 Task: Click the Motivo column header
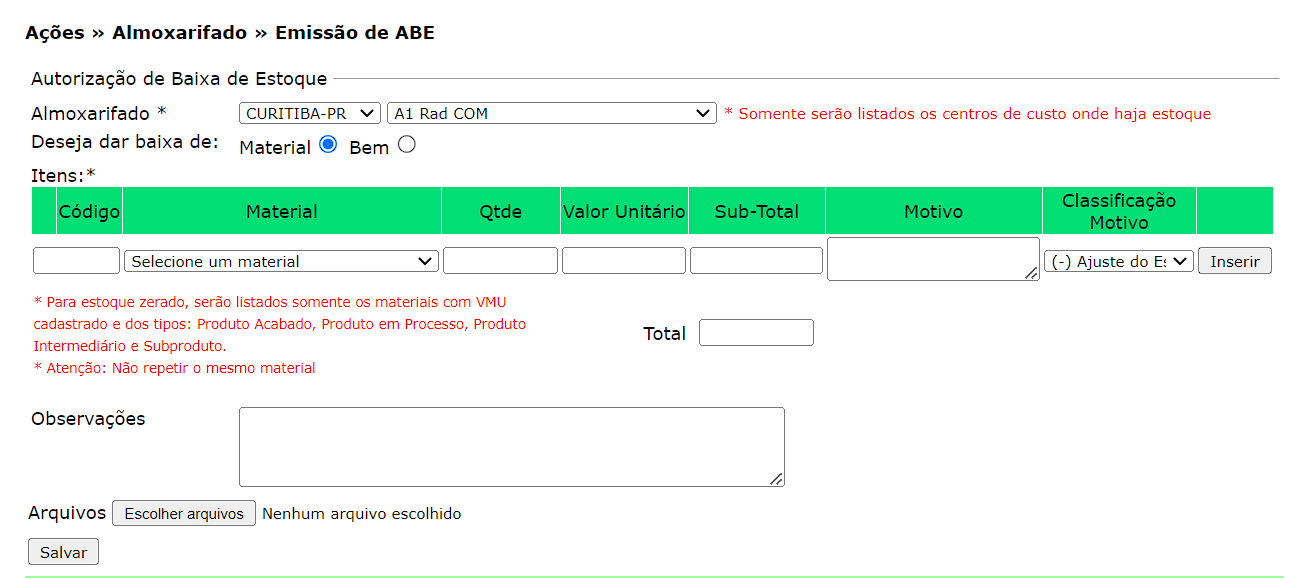[x=933, y=211]
